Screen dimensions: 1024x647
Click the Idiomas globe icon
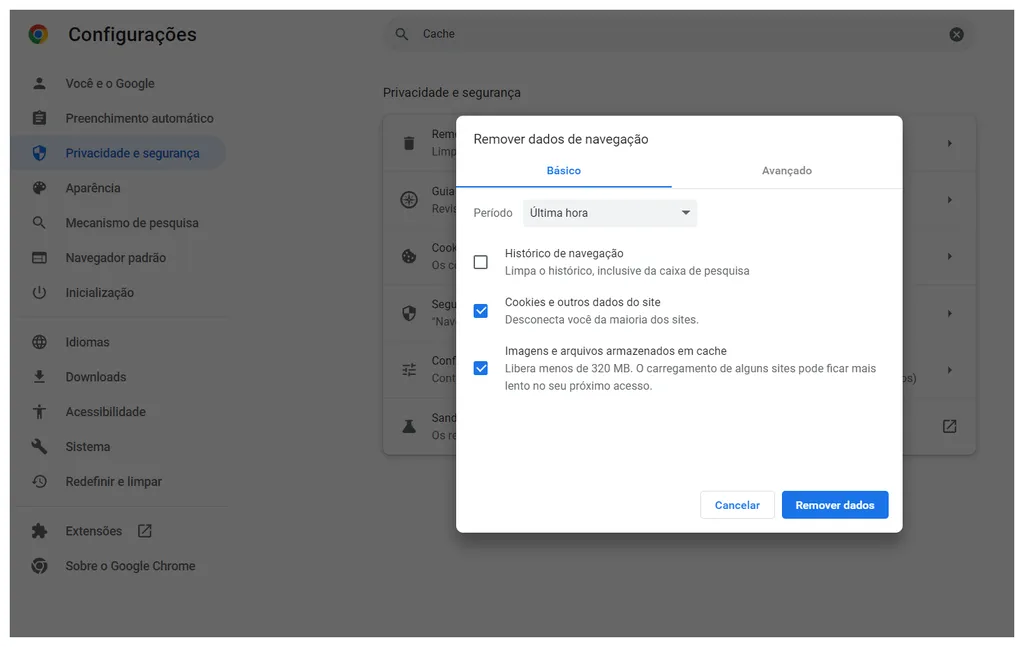pyautogui.click(x=39, y=342)
